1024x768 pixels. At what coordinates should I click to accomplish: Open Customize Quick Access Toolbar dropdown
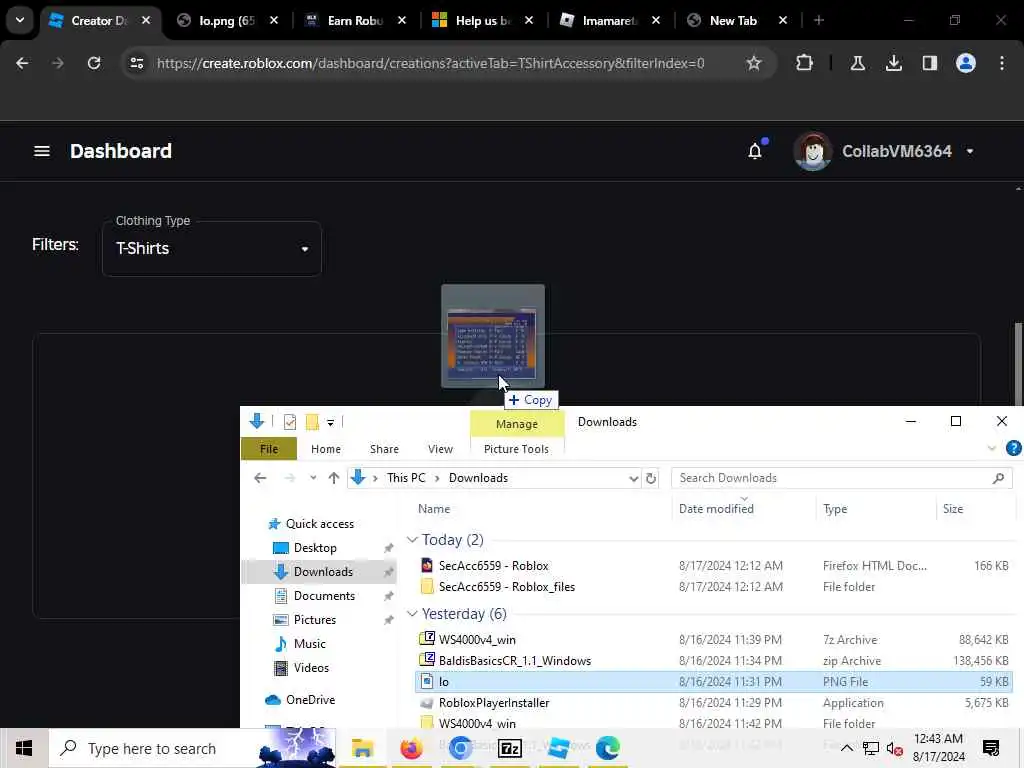(330, 423)
